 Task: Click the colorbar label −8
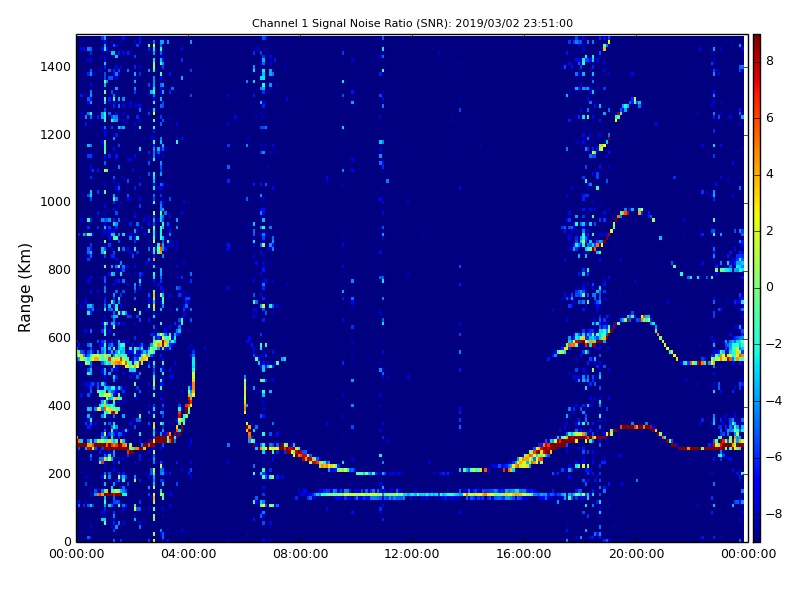point(773,514)
